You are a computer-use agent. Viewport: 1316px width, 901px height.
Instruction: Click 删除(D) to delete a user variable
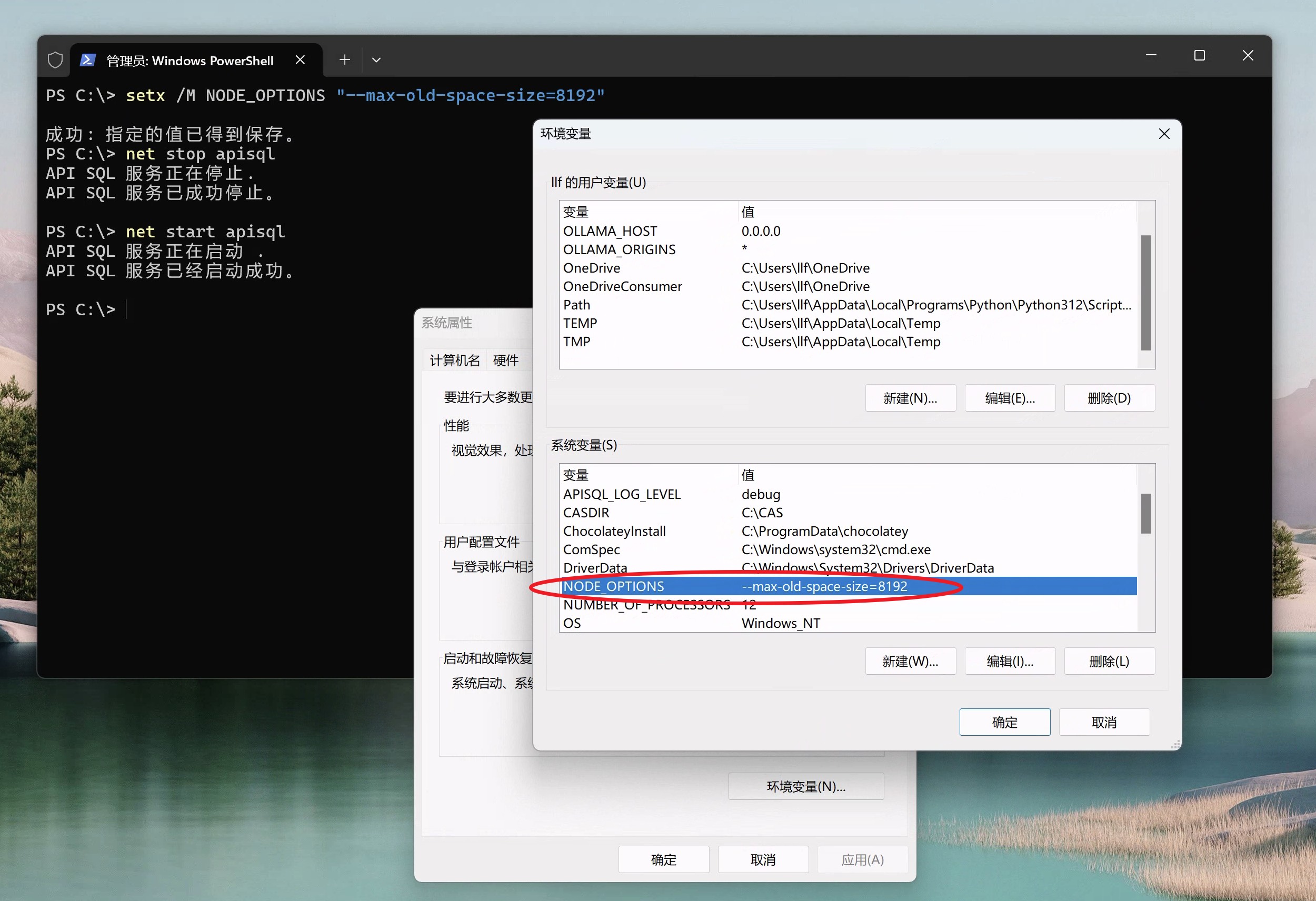pyautogui.click(x=1109, y=398)
